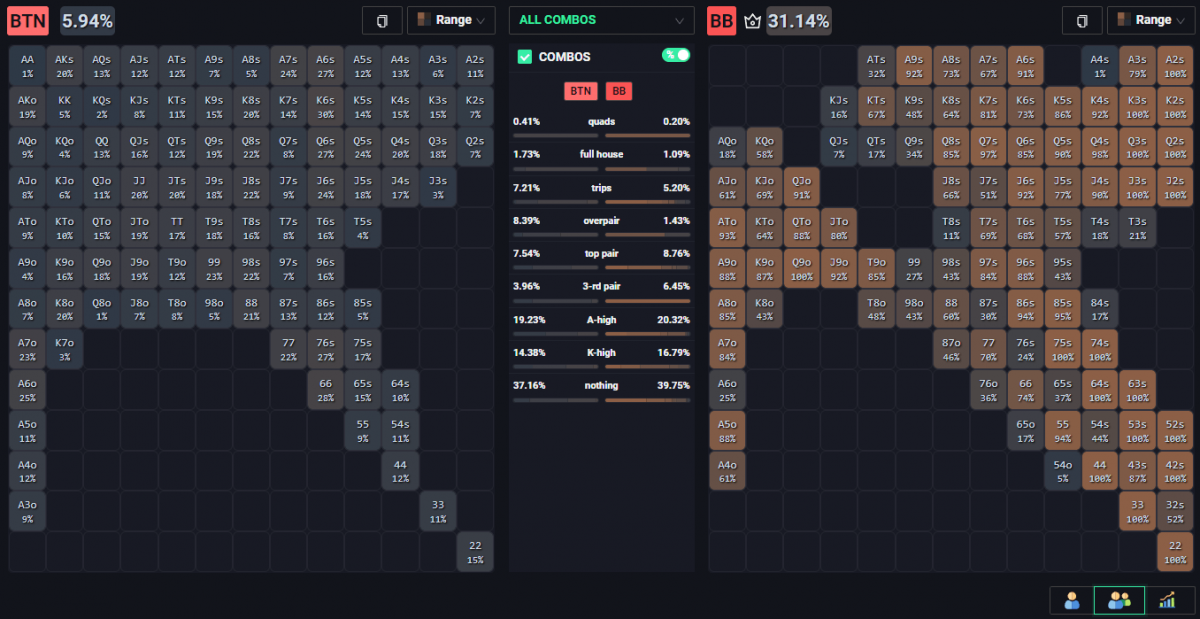Toggle the BB pill in the COMBOS panel
Screen dimensions: 1200x619
(x=619, y=91)
